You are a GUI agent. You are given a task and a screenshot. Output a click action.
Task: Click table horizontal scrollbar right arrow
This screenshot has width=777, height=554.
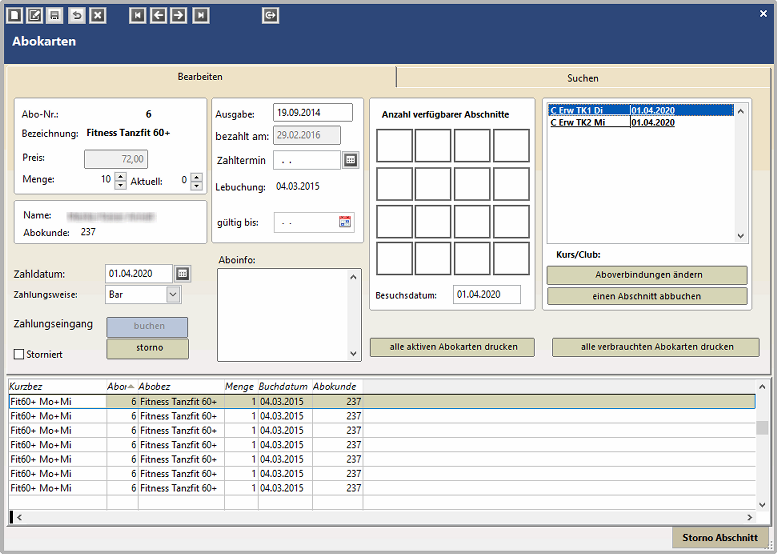click(x=750, y=517)
